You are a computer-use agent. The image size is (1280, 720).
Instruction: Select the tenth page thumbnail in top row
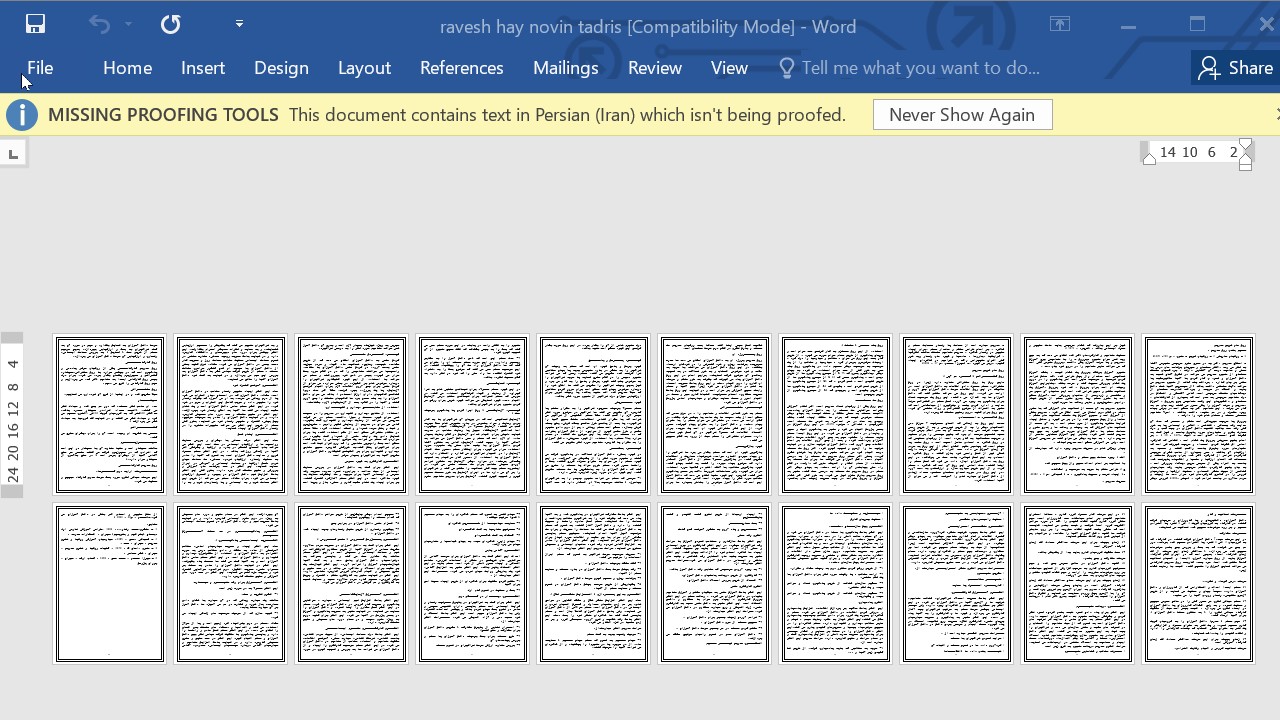[x=1198, y=415]
